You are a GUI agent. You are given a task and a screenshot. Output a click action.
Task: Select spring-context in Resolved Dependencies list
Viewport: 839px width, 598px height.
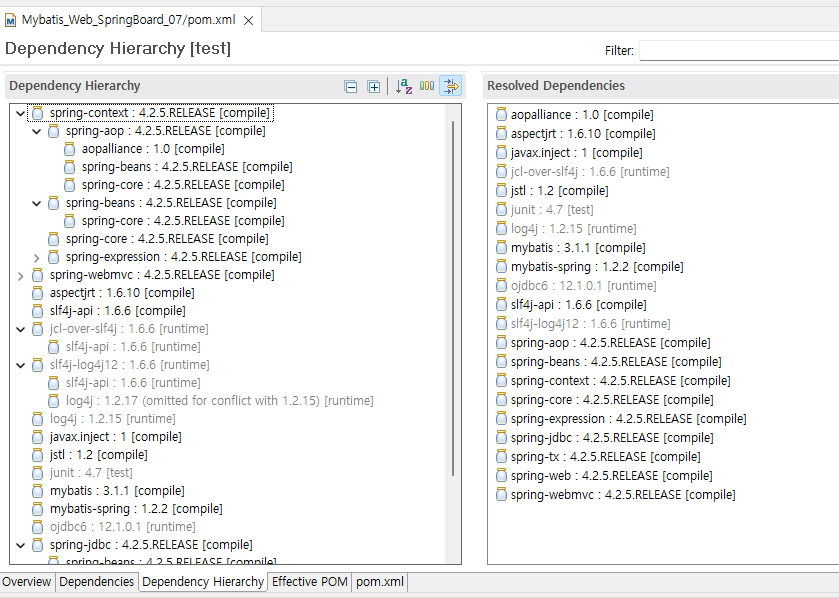coord(620,380)
